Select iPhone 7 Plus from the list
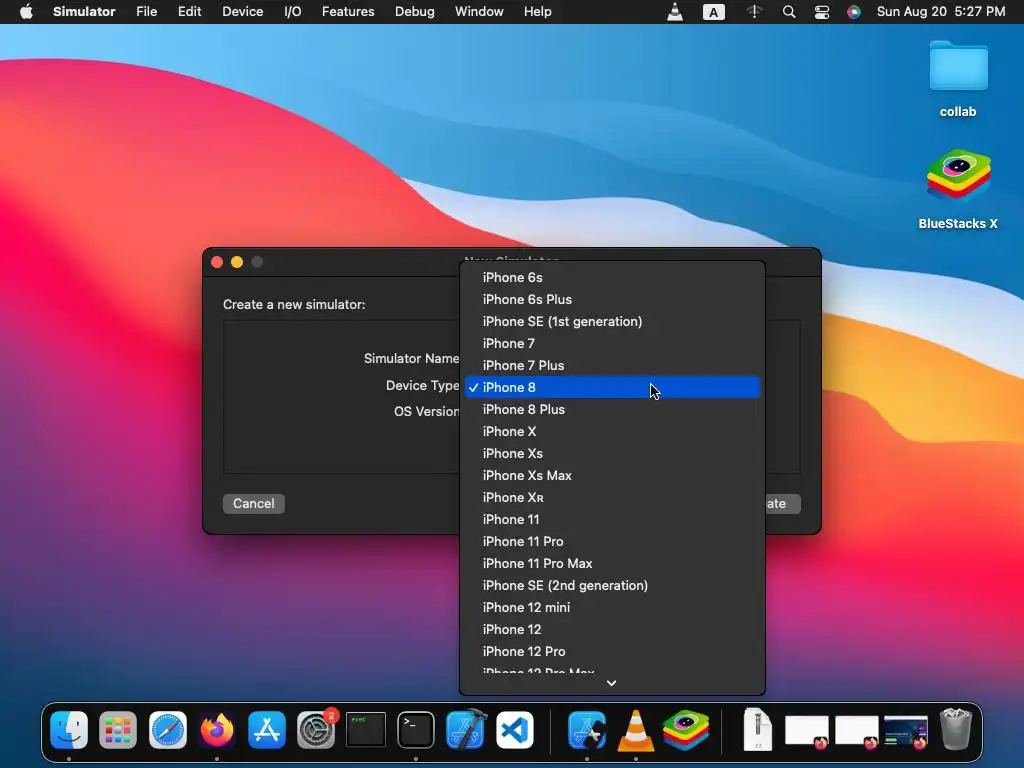This screenshot has height=768, width=1024. pyautogui.click(x=612, y=365)
